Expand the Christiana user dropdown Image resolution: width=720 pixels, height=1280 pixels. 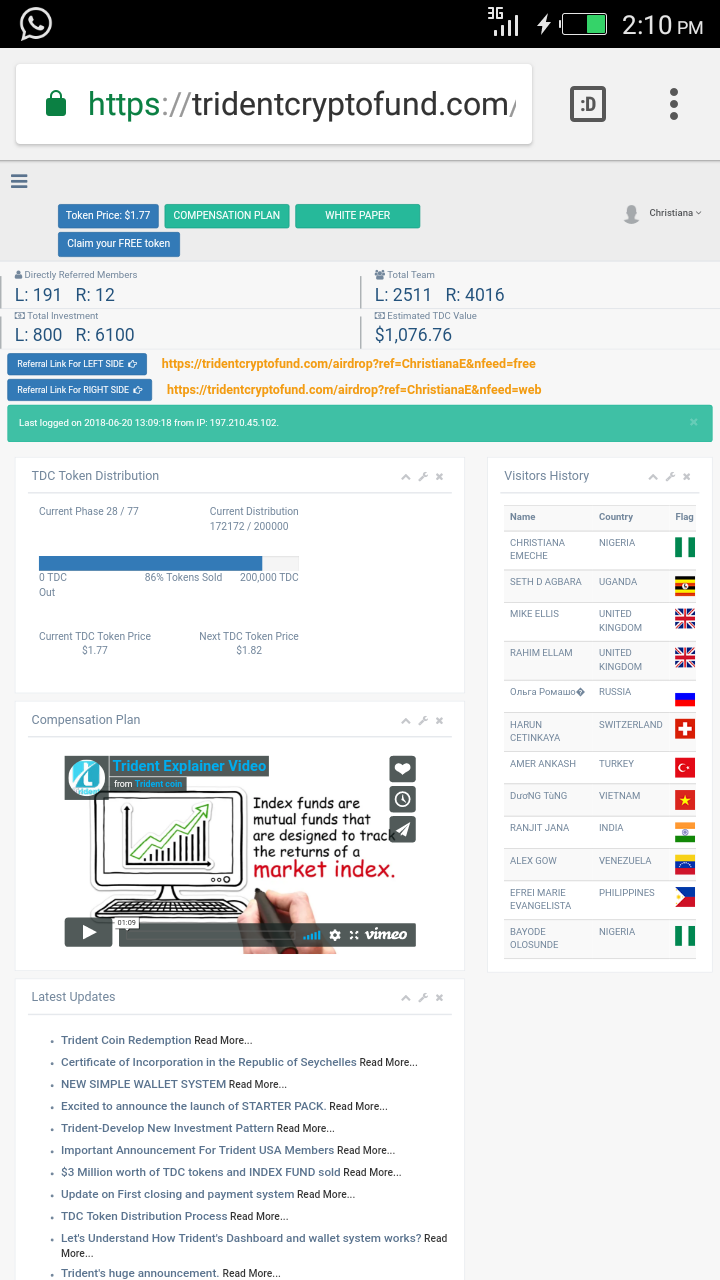point(674,213)
